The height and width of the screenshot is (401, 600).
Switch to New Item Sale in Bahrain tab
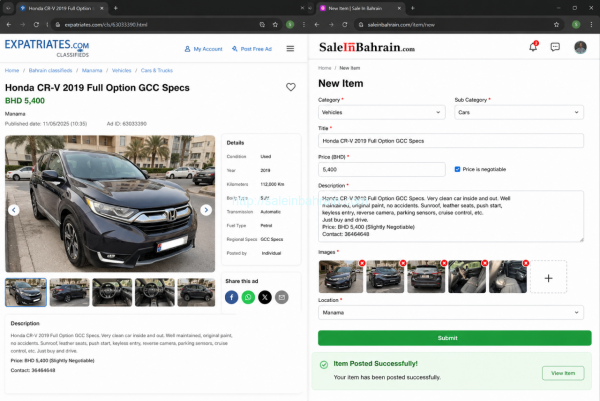point(360,8)
